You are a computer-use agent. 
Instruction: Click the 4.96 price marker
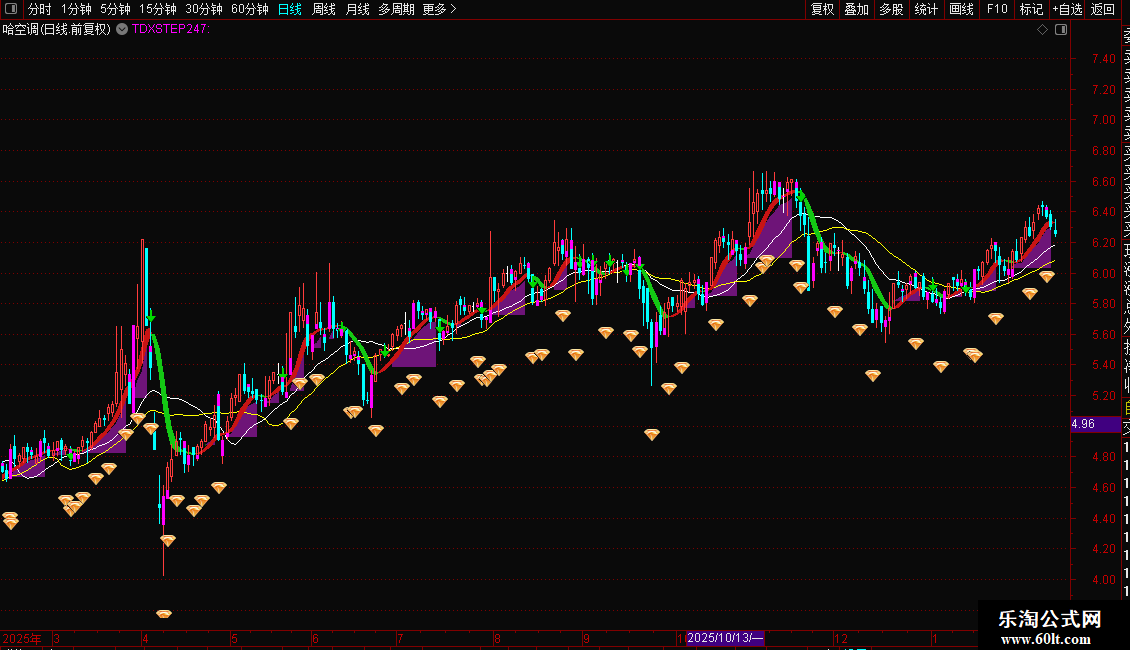[x=1095, y=424]
